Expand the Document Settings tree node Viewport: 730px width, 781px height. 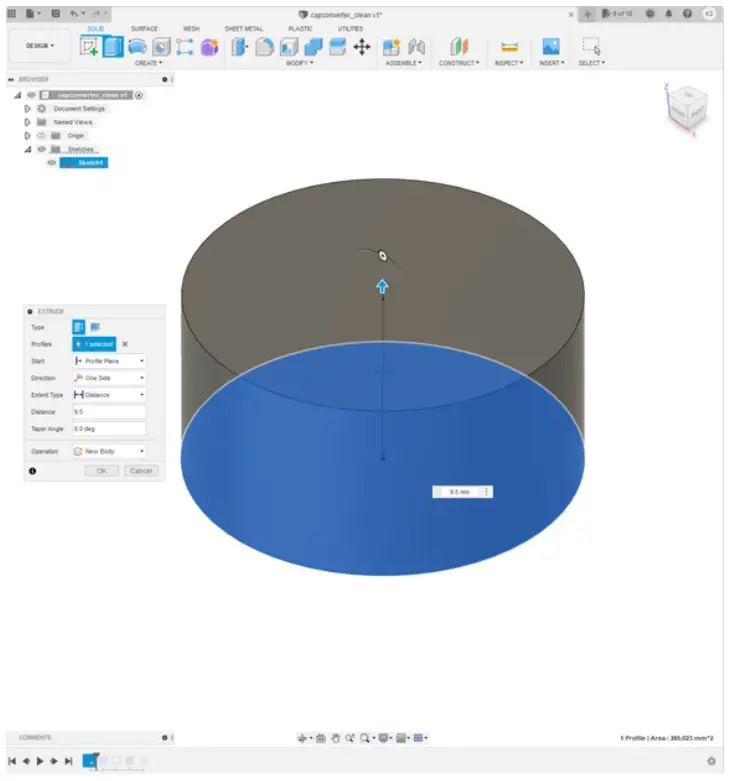[27, 109]
